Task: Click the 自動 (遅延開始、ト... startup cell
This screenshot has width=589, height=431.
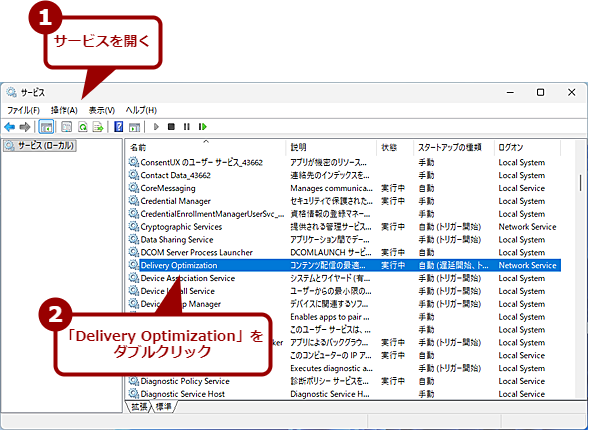Action: (454, 265)
